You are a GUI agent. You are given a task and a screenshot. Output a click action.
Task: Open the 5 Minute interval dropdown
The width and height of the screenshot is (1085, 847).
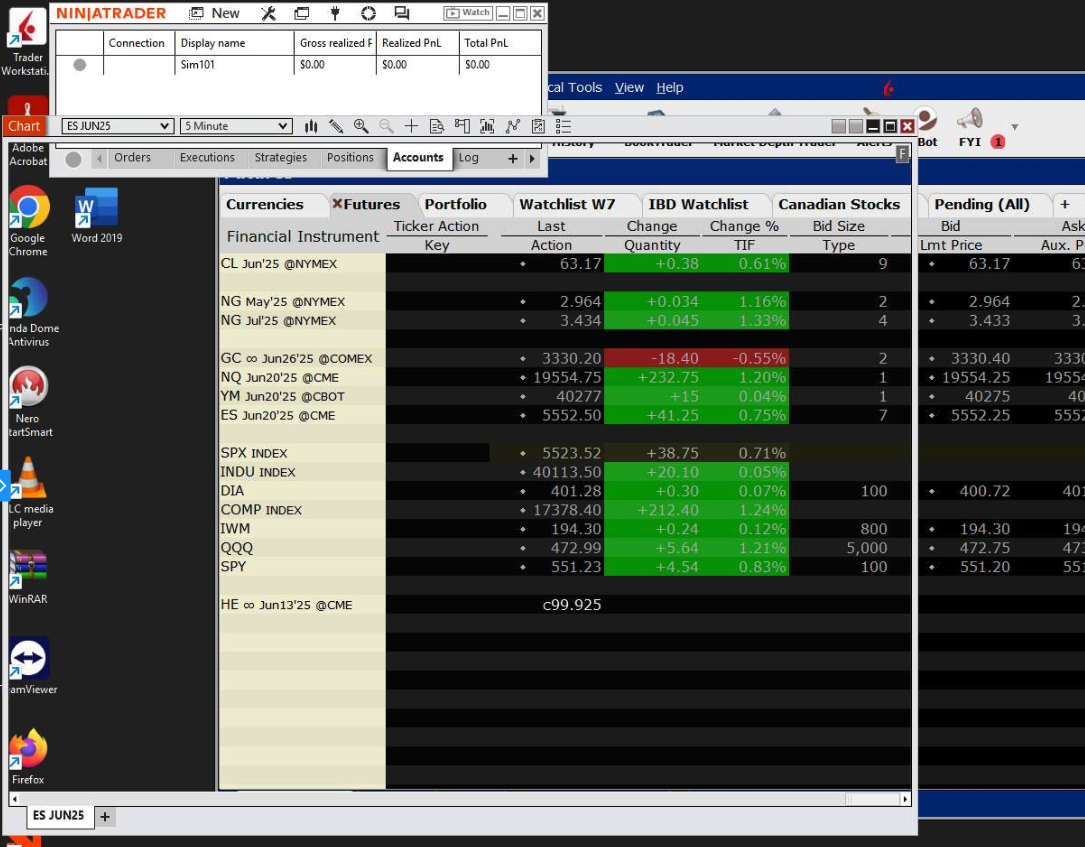pos(235,126)
